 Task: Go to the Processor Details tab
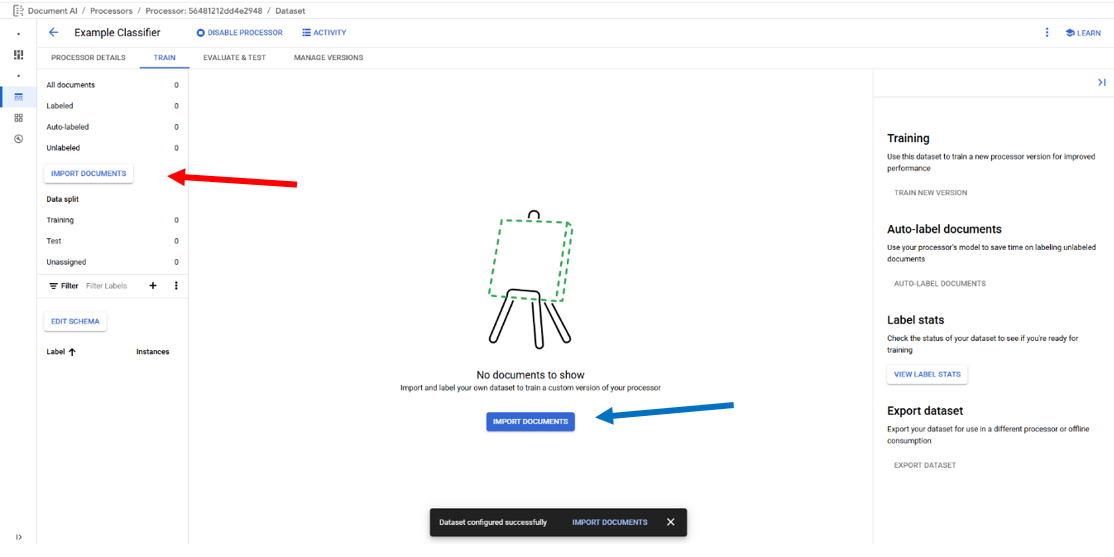coord(88,58)
